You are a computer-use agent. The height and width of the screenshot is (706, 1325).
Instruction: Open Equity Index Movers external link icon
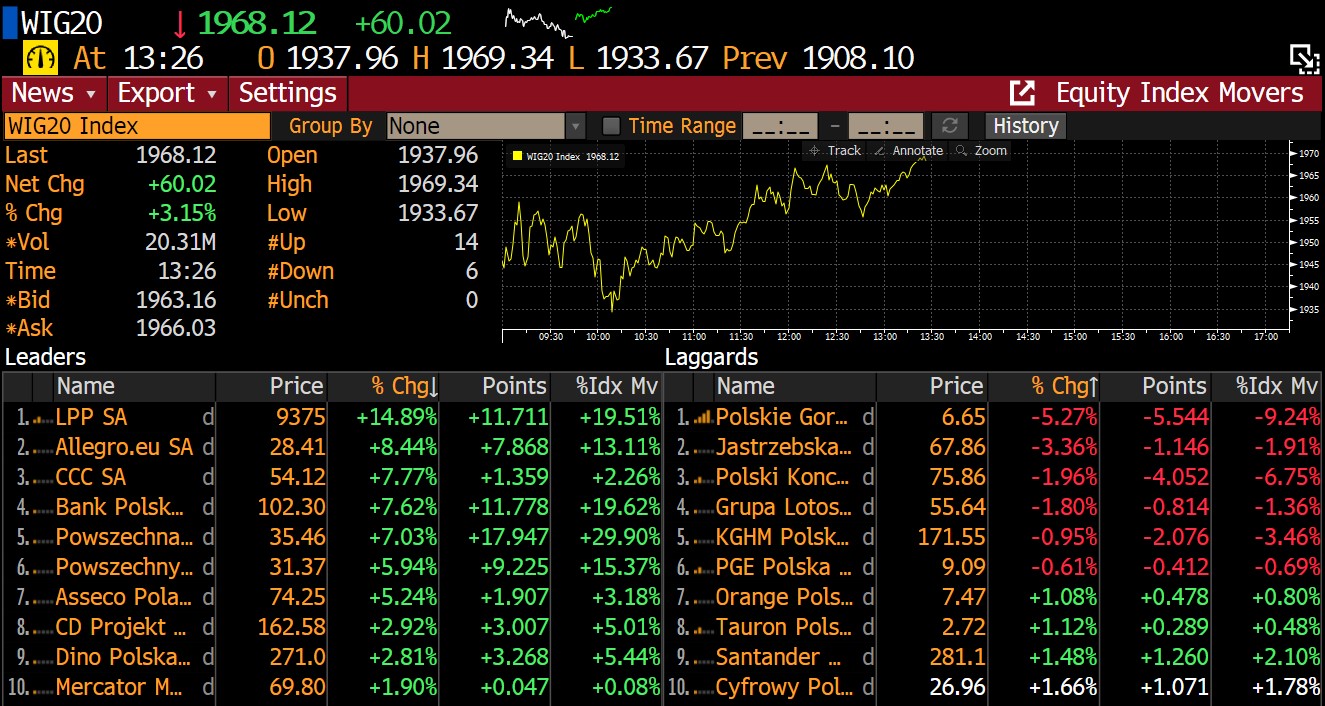pyautogui.click(x=1022, y=93)
